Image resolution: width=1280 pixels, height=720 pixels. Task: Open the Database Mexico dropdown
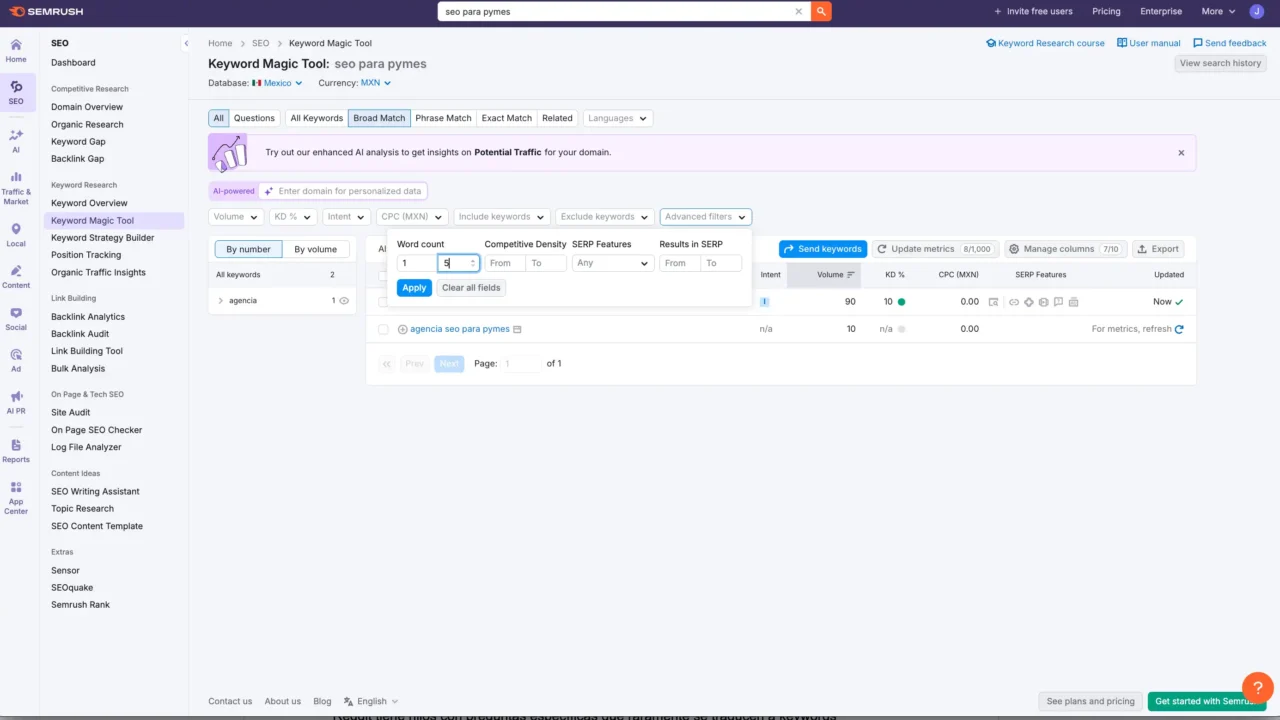[277, 83]
